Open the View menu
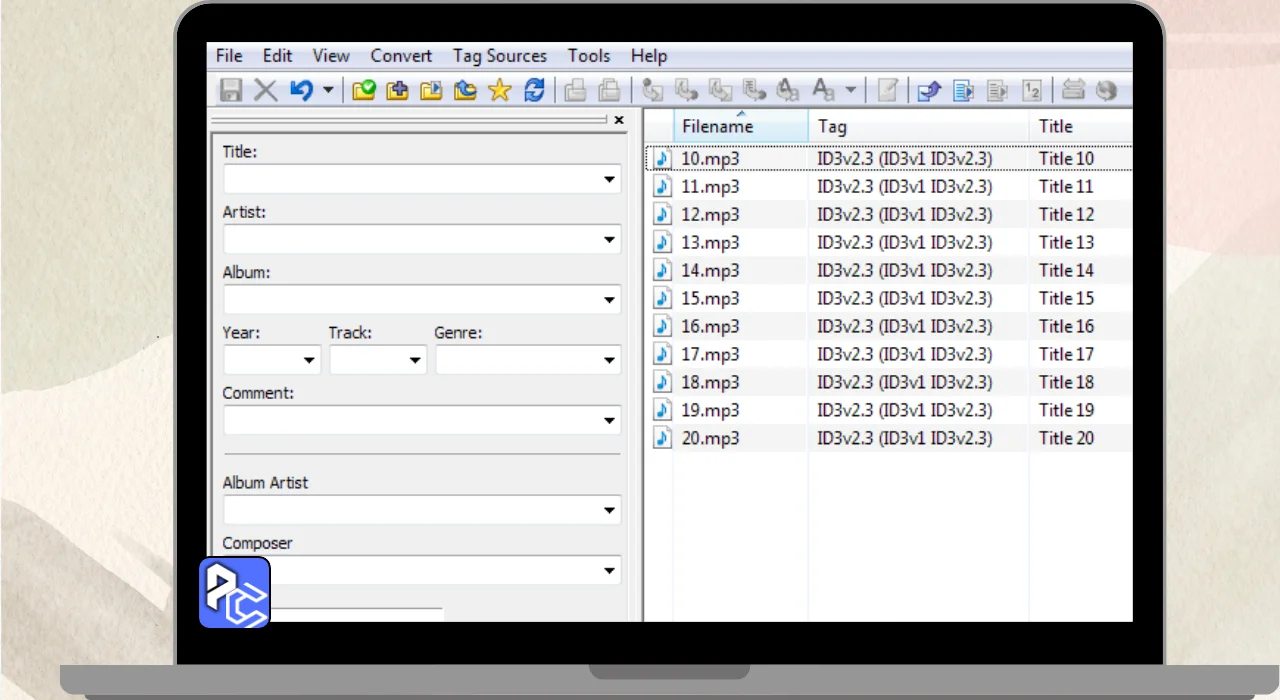The width and height of the screenshot is (1280, 700). (331, 56)
